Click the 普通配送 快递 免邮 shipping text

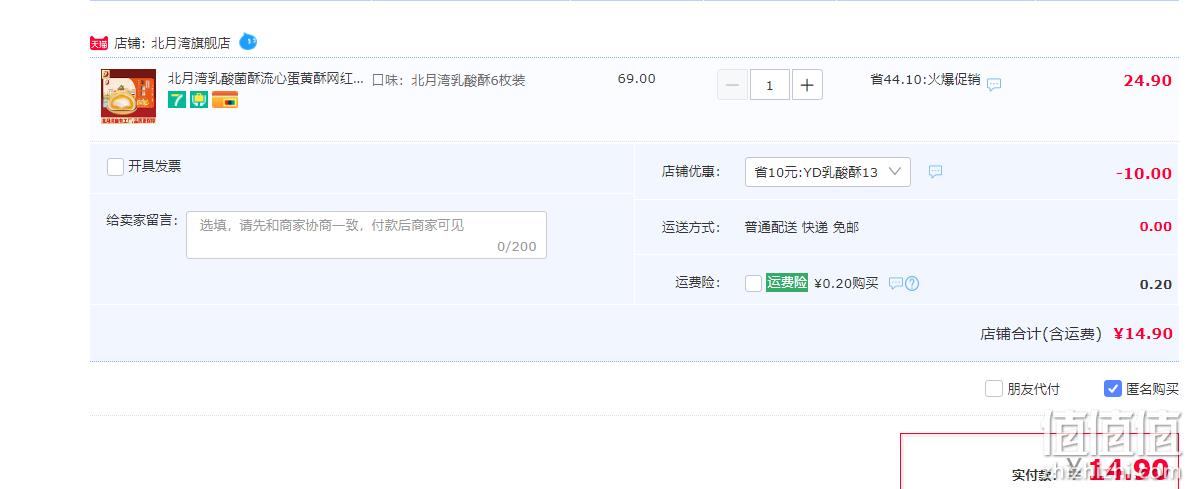802,227
